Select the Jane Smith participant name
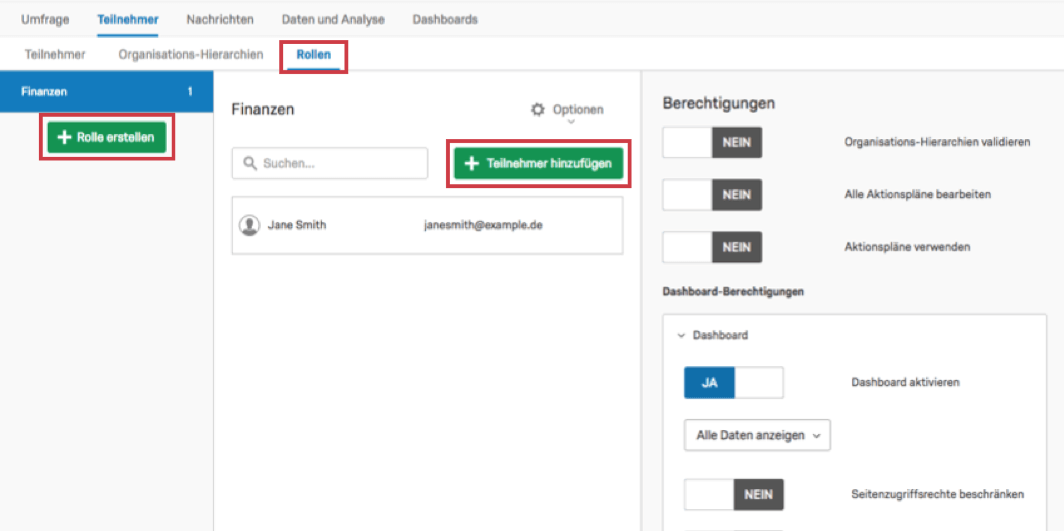This screenshot has height=531, width=1064. (297, 226)
